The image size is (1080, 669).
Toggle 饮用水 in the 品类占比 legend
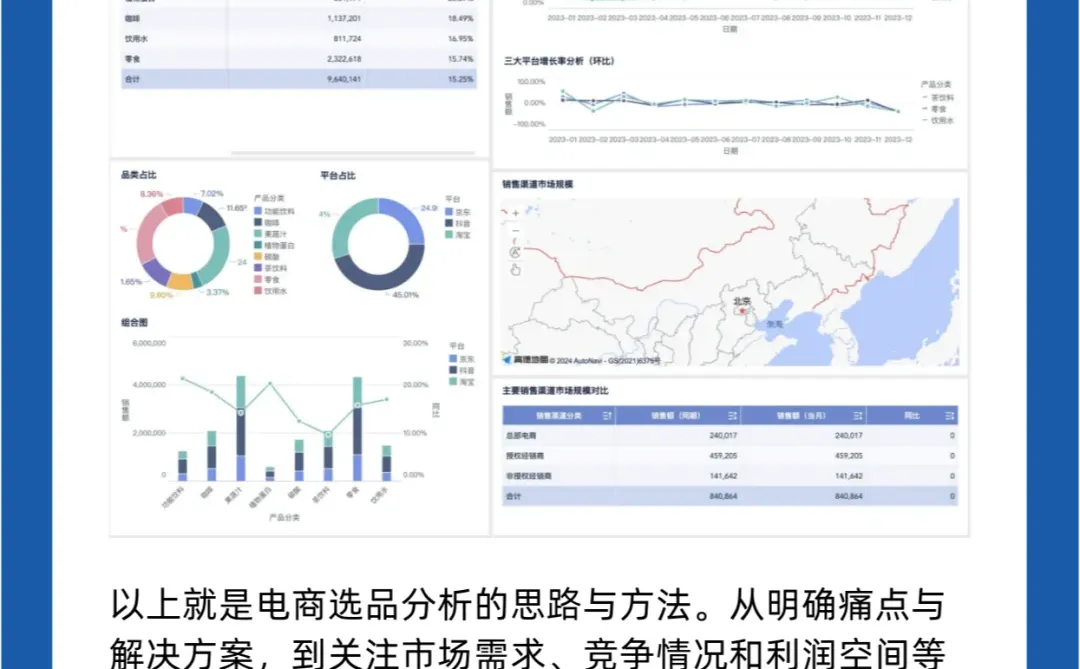(271, 291)
